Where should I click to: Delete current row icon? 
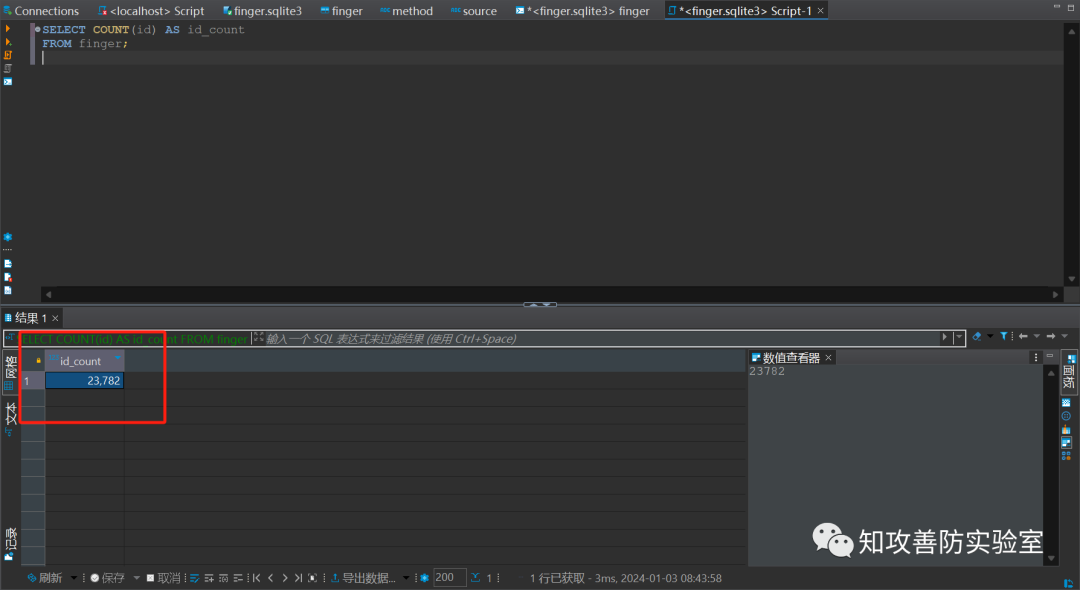(238, 578)
